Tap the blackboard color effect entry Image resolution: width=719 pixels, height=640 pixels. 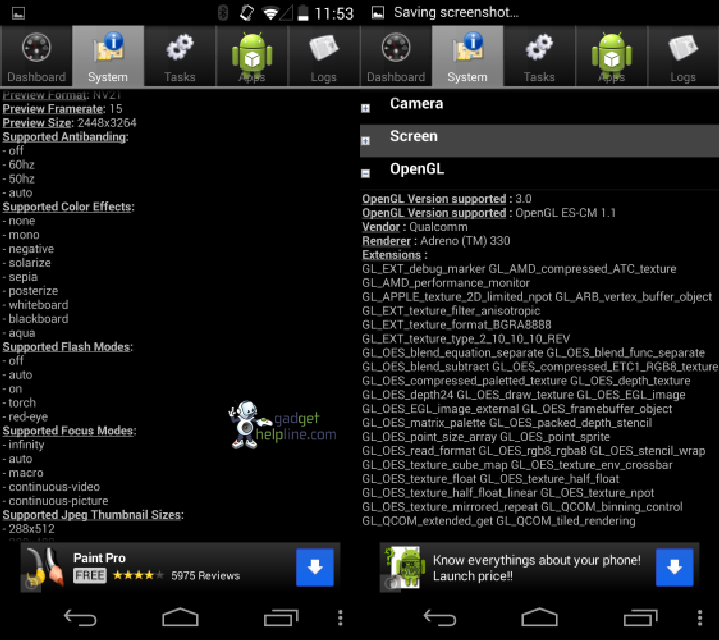(x=35, y=319)
